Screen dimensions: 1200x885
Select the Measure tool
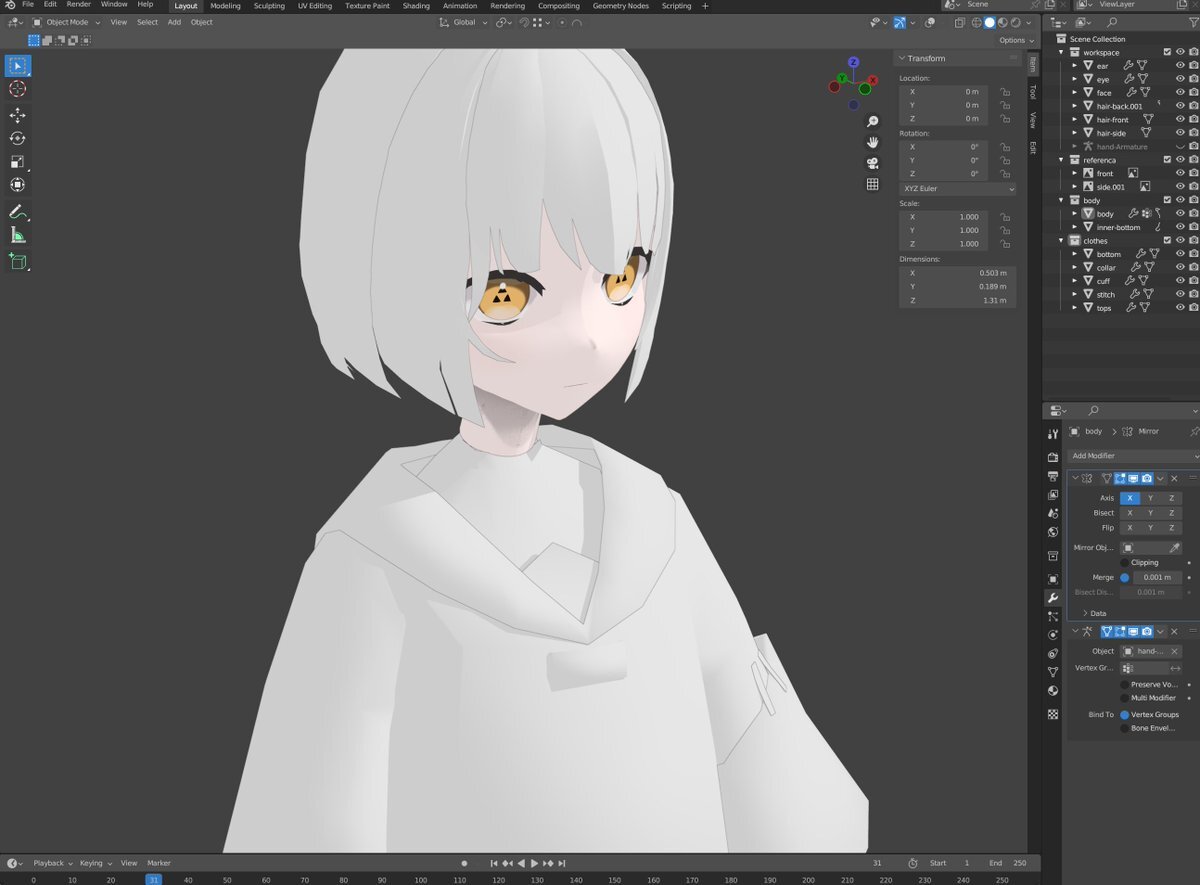pyautogui.click(x=17, y=236)
